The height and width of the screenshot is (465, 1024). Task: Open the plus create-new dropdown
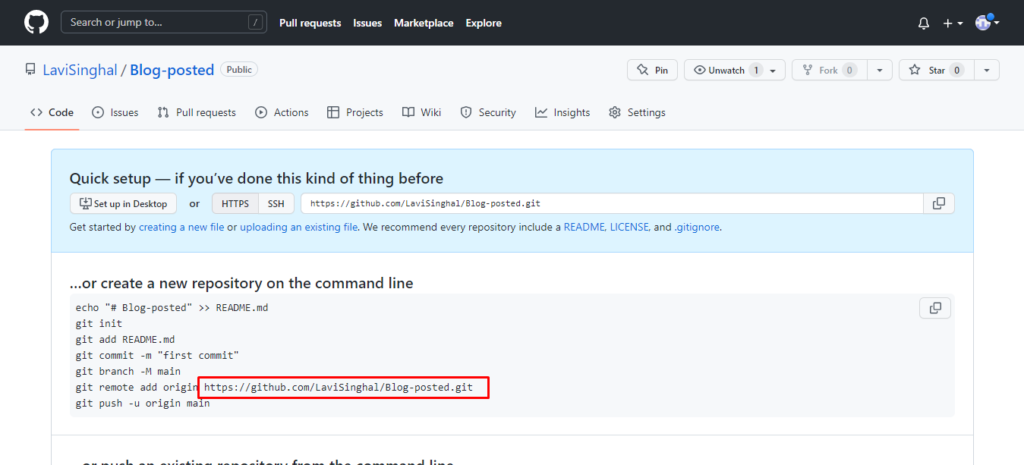tap(953, 23)
